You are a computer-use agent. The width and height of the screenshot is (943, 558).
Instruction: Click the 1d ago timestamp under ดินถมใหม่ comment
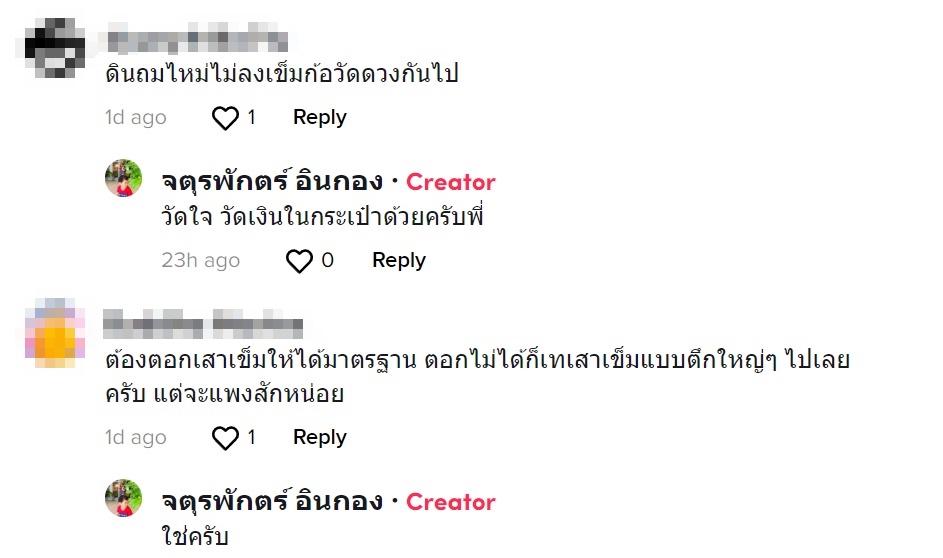pos(136,118)
